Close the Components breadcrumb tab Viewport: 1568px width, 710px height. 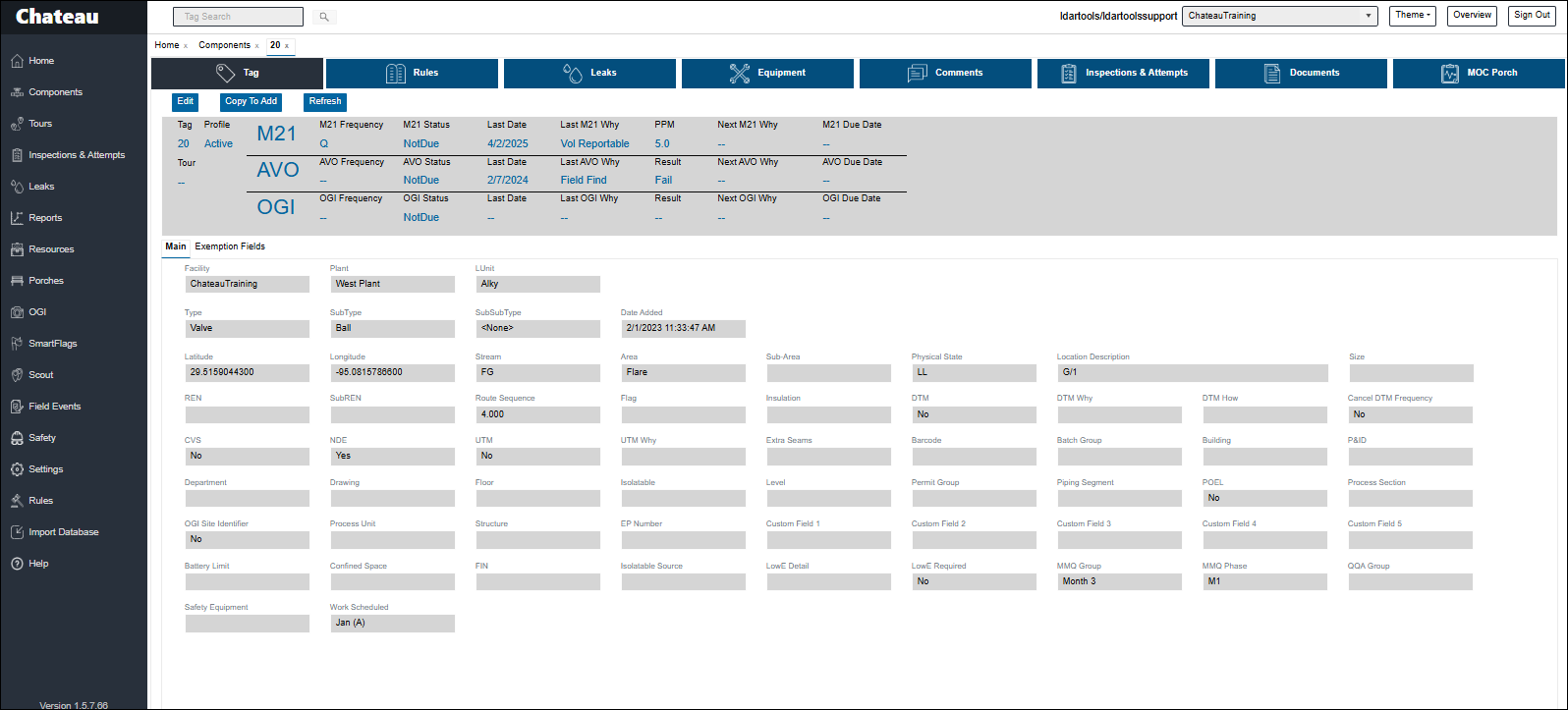[257, 46]
